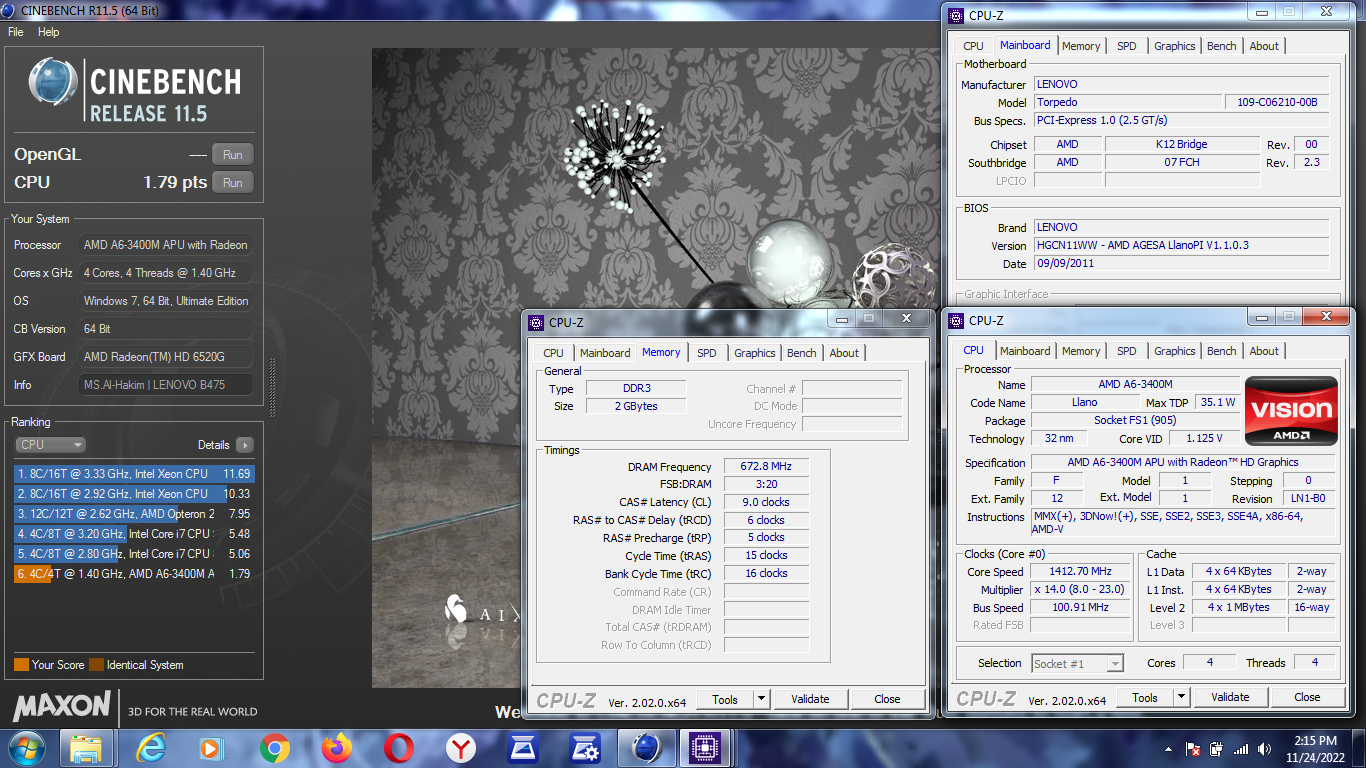
Task: Switch to About tab in bottom-right CPU window
Action: coord(1264,351)
